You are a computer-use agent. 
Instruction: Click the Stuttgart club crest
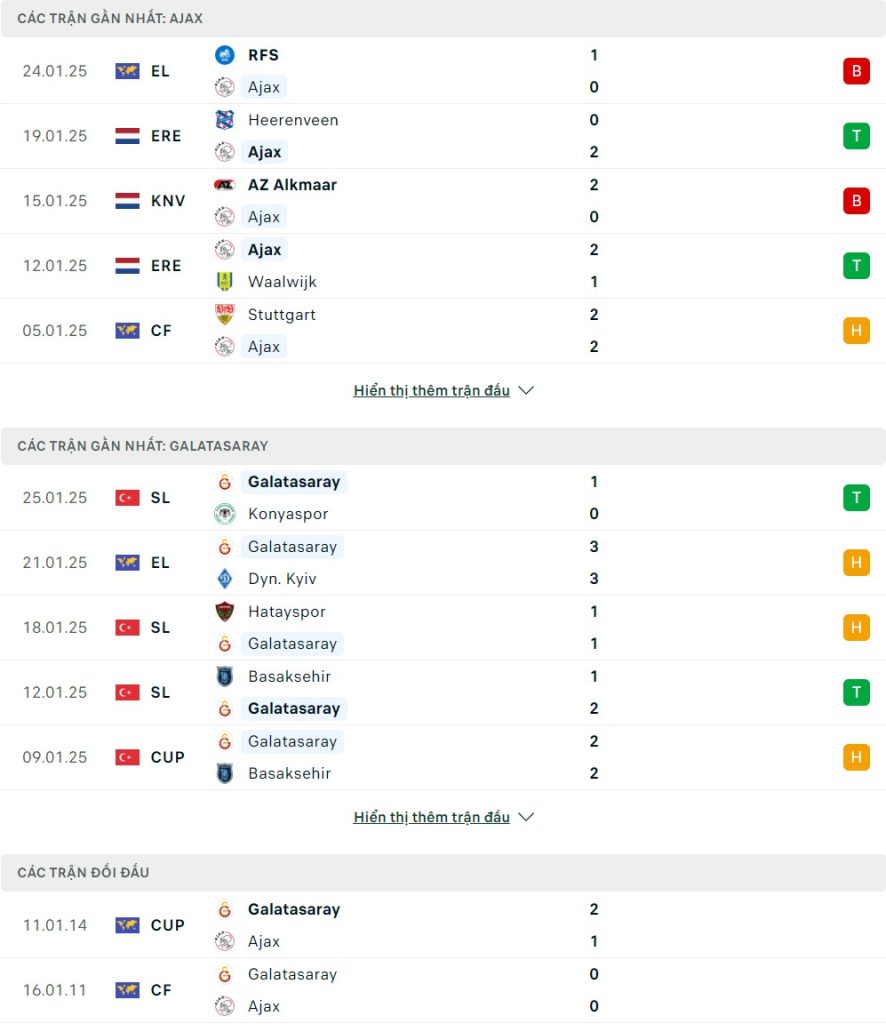tap(225, 314)
